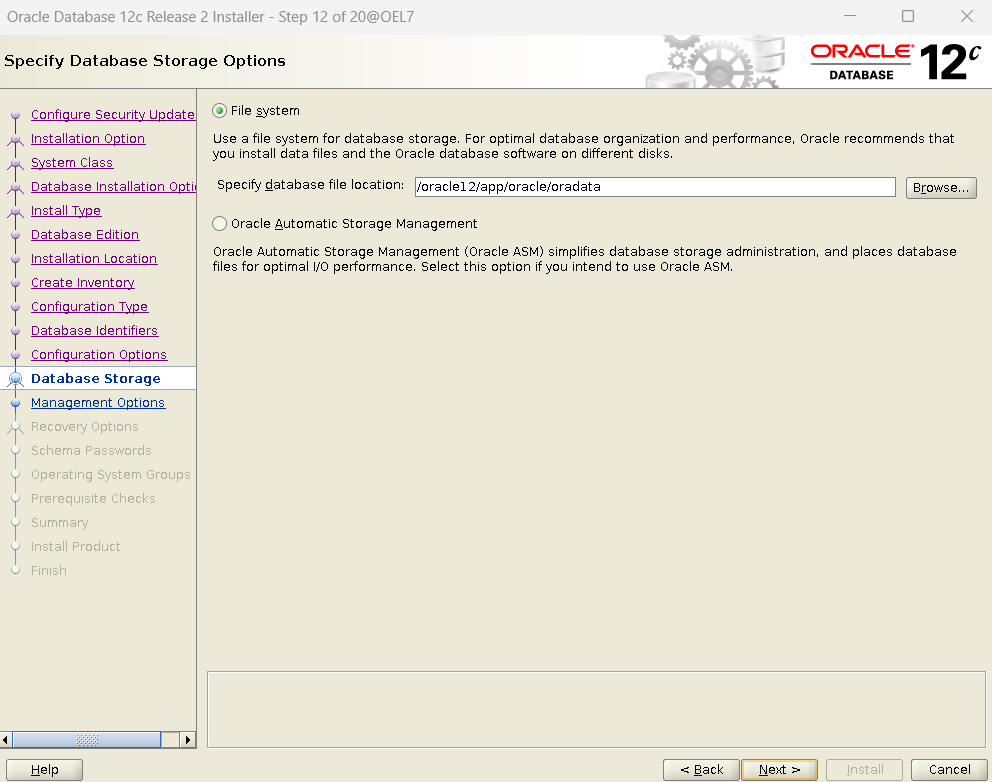Click the database file location field
Image resolution: width=992 pixels, height=782 pixels.
tap(655, 187)
